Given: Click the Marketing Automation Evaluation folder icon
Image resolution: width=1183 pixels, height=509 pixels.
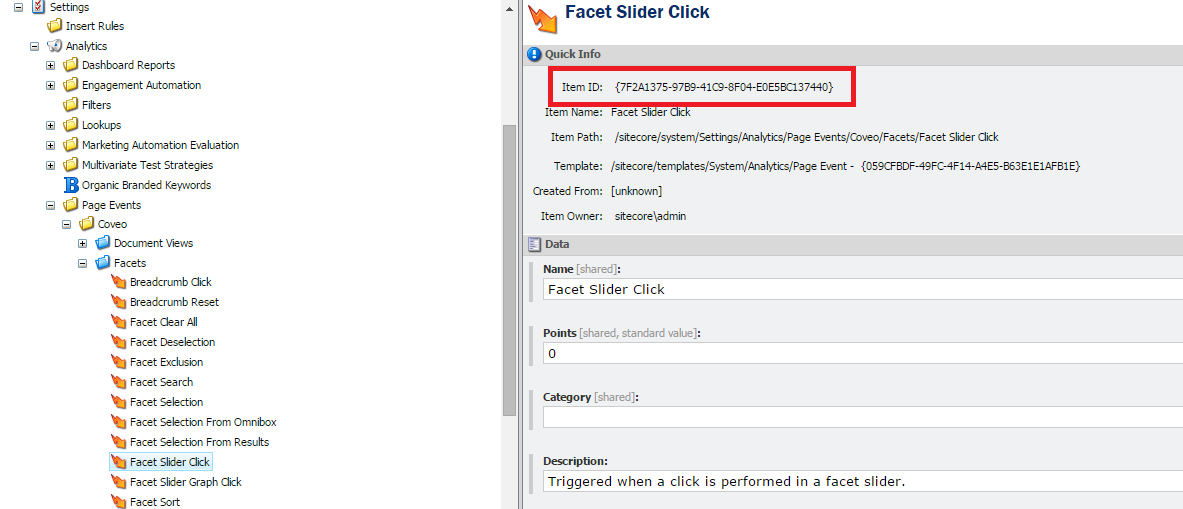Looking at the screenshot, I should (71, 145).
